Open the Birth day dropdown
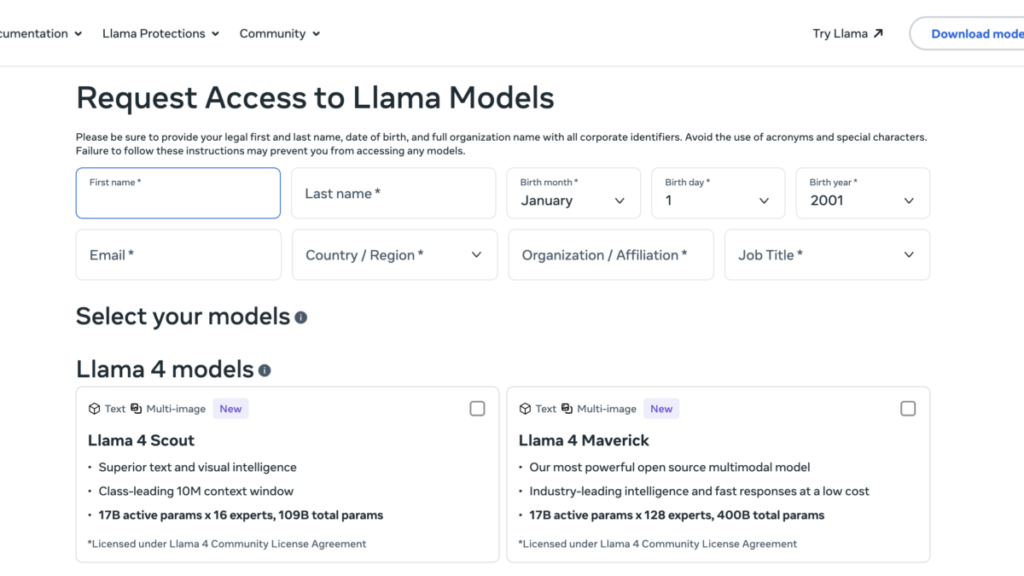 pyautogui.click(x=718, y=193)
